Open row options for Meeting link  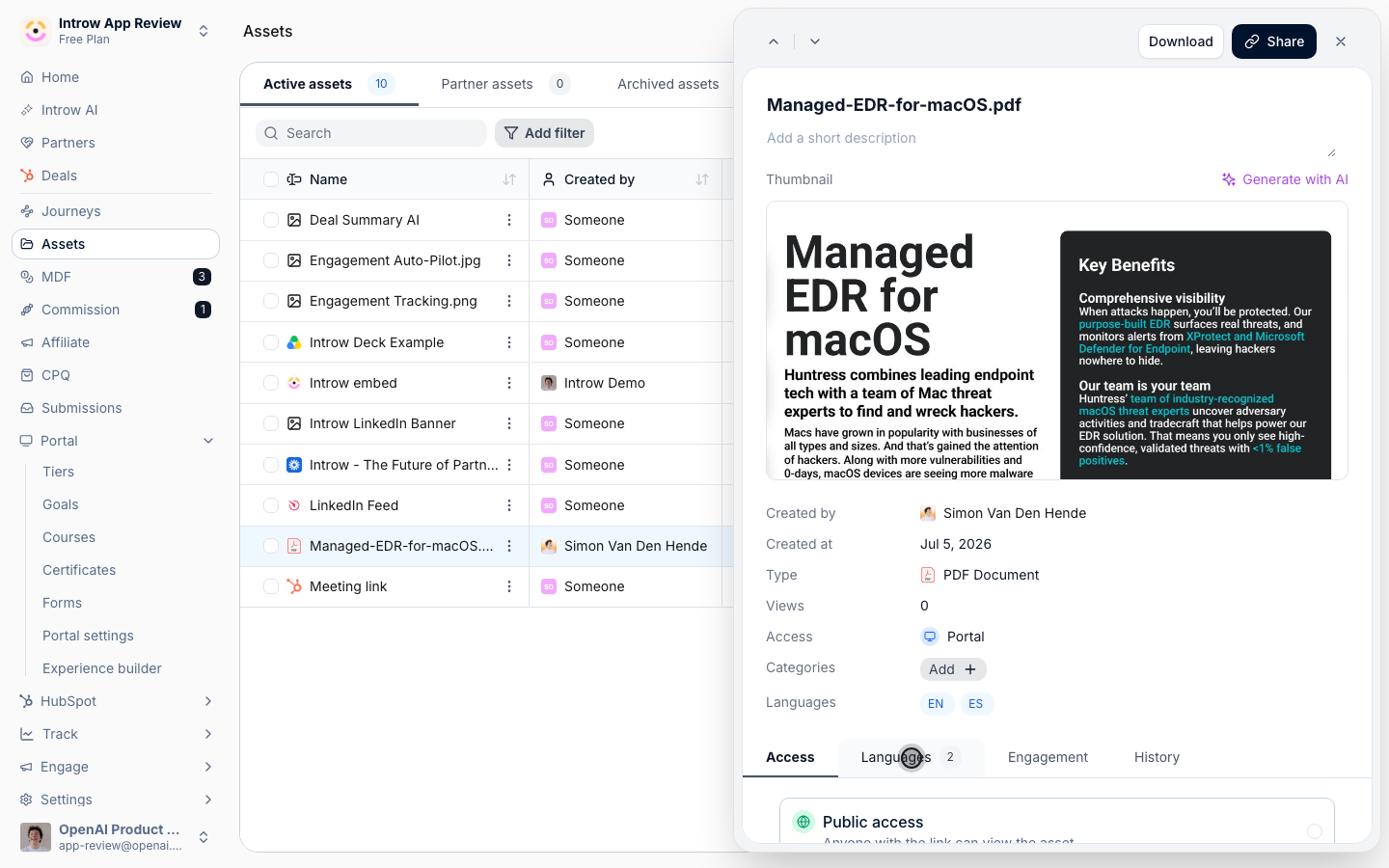[509, 586]
